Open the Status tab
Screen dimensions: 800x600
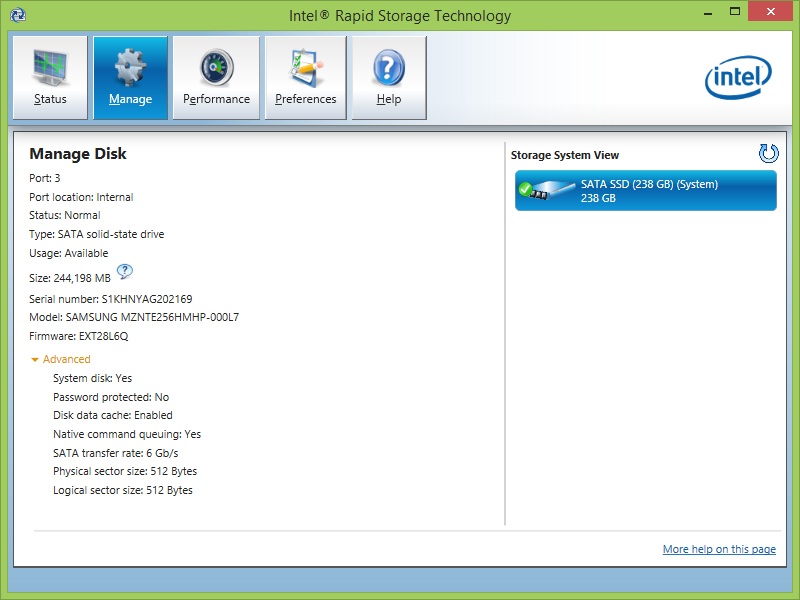pos(50,78)
